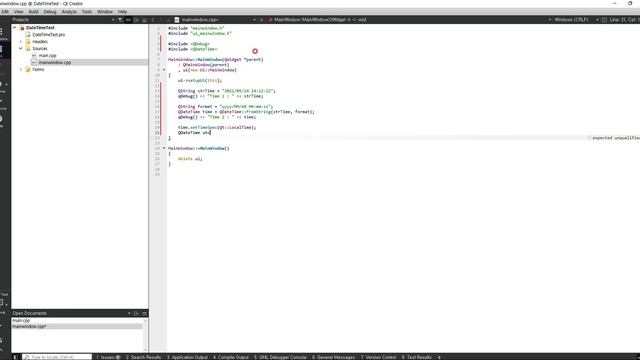The height and width of the screenshot is (360, 640).
Task: Click the go back arrow in editor toolbar
Action: 153,20
